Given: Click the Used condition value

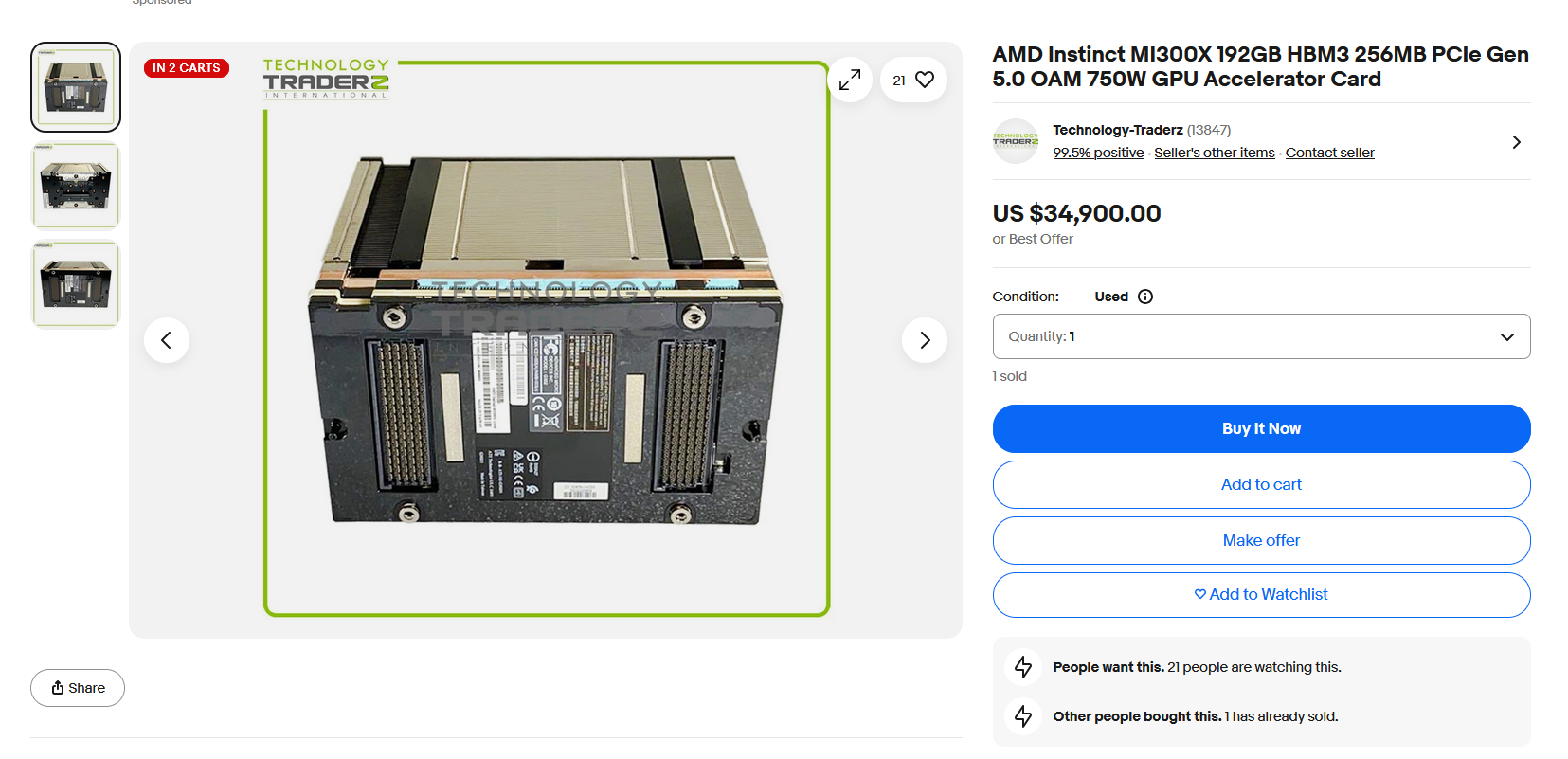Looking at the screenshot, I should point(1111,297).
